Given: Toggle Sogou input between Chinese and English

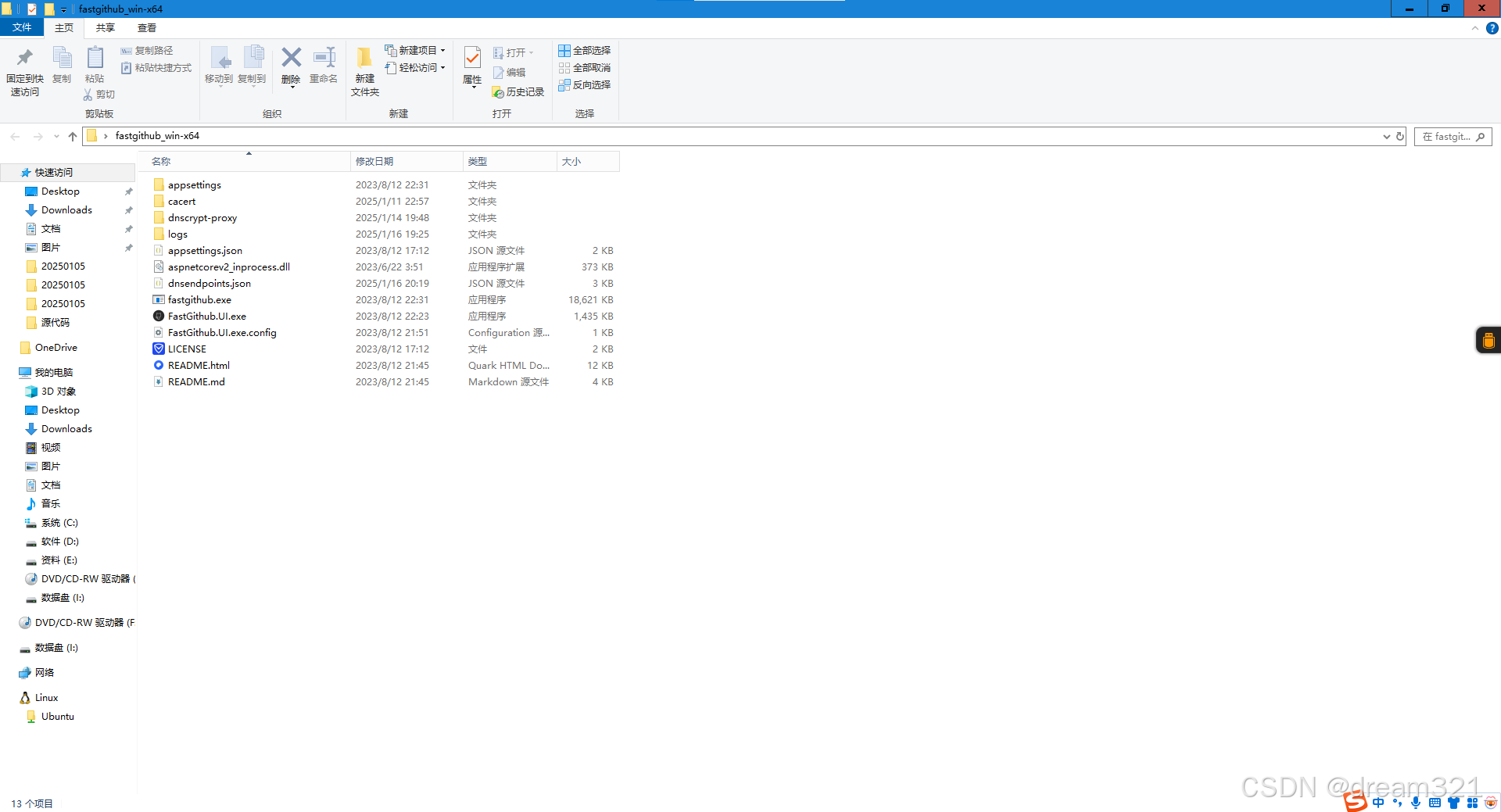Looking at the screenshot, I should tap(1377, 802).
